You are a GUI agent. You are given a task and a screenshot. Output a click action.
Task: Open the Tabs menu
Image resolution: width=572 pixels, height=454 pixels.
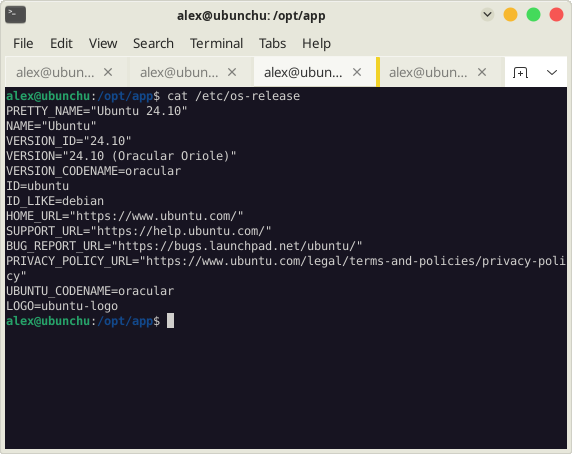tap(272, 43)
